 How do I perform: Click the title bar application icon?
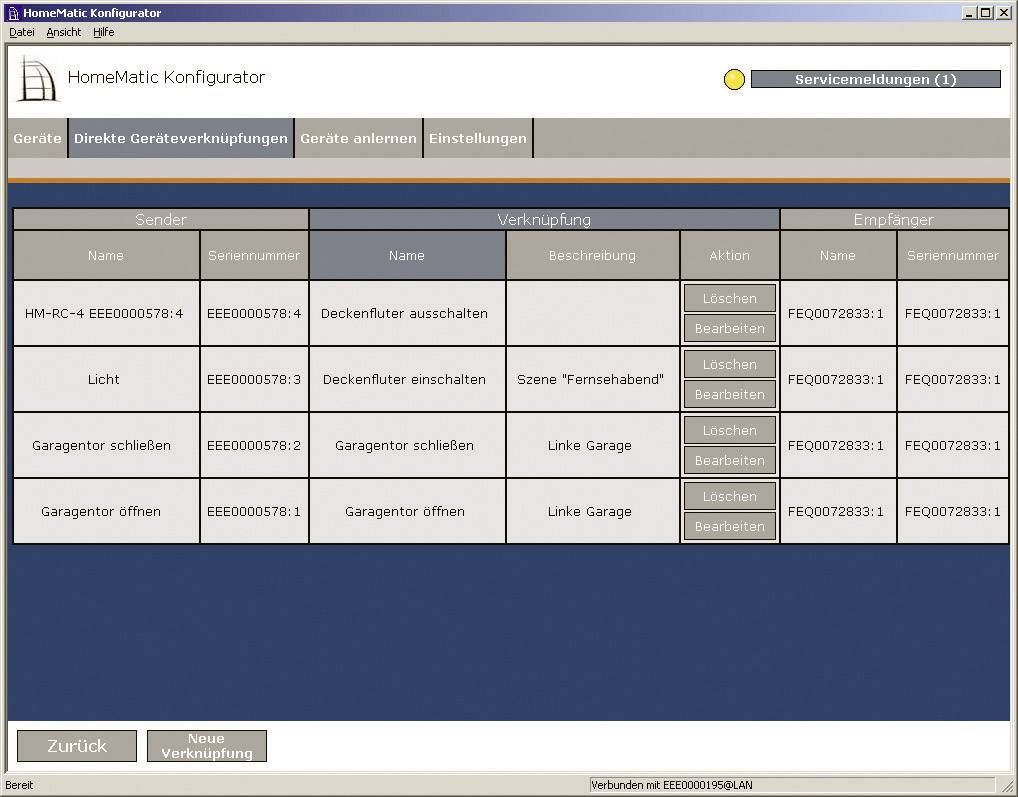(x=13, y=13)
